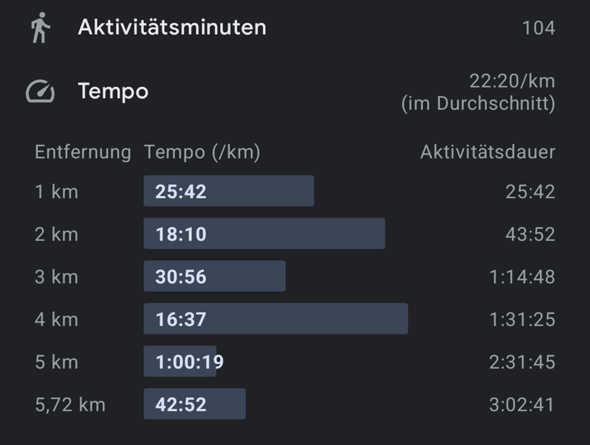This screenshot has width=590, height=445.
Task: Tap the 5,72 km distance label
Action: (70, 405)
